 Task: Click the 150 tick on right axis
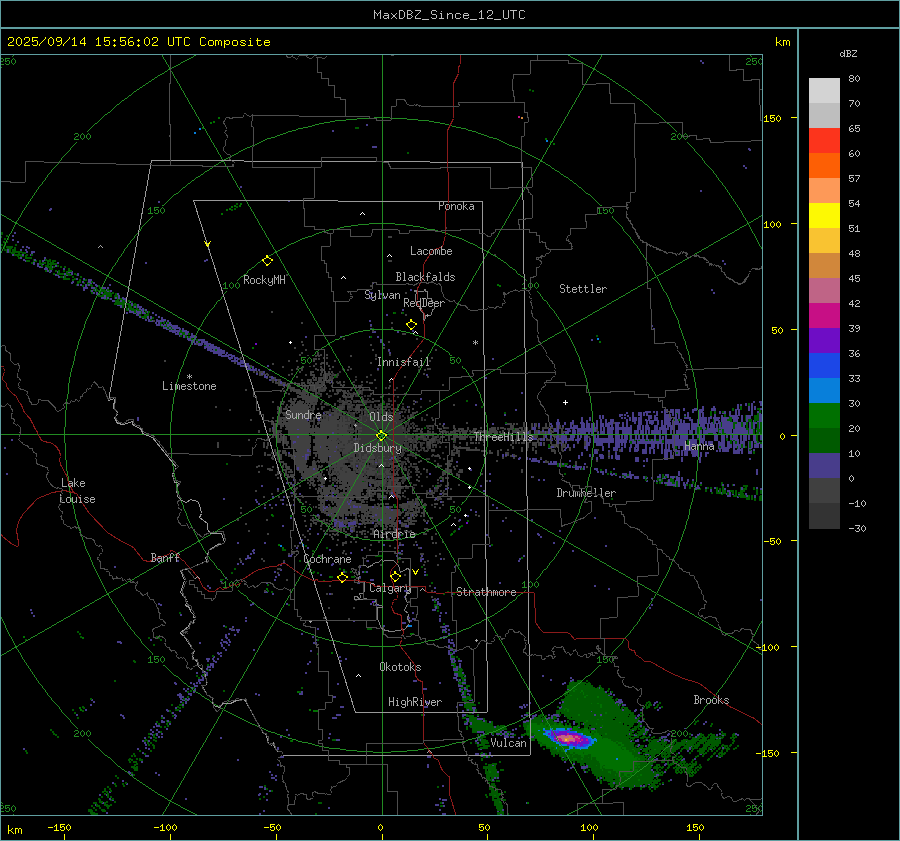[x=773, y=118]
